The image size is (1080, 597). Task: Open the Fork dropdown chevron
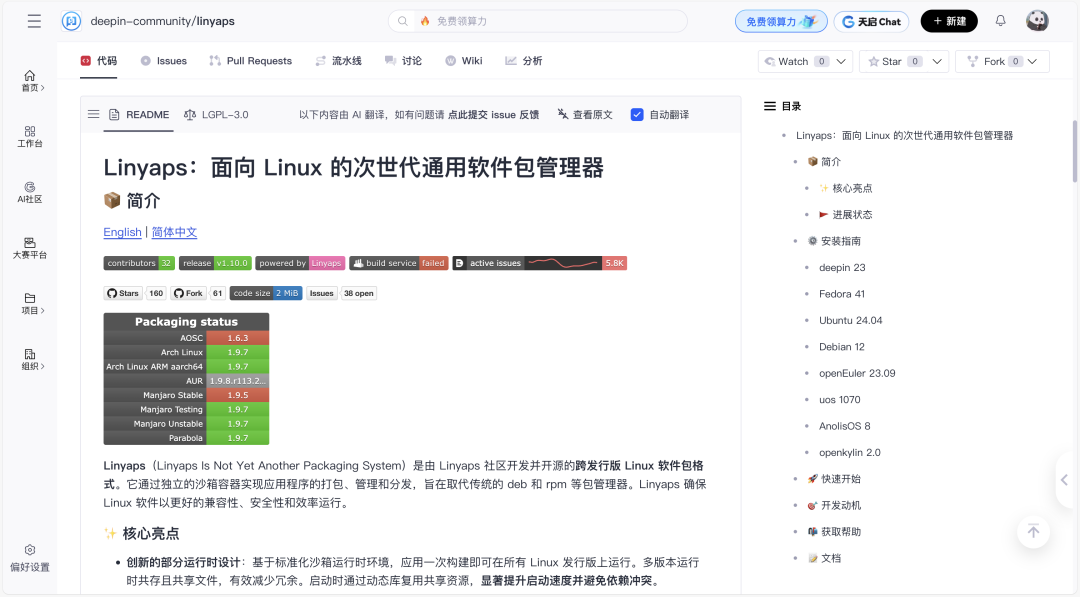1031,61
